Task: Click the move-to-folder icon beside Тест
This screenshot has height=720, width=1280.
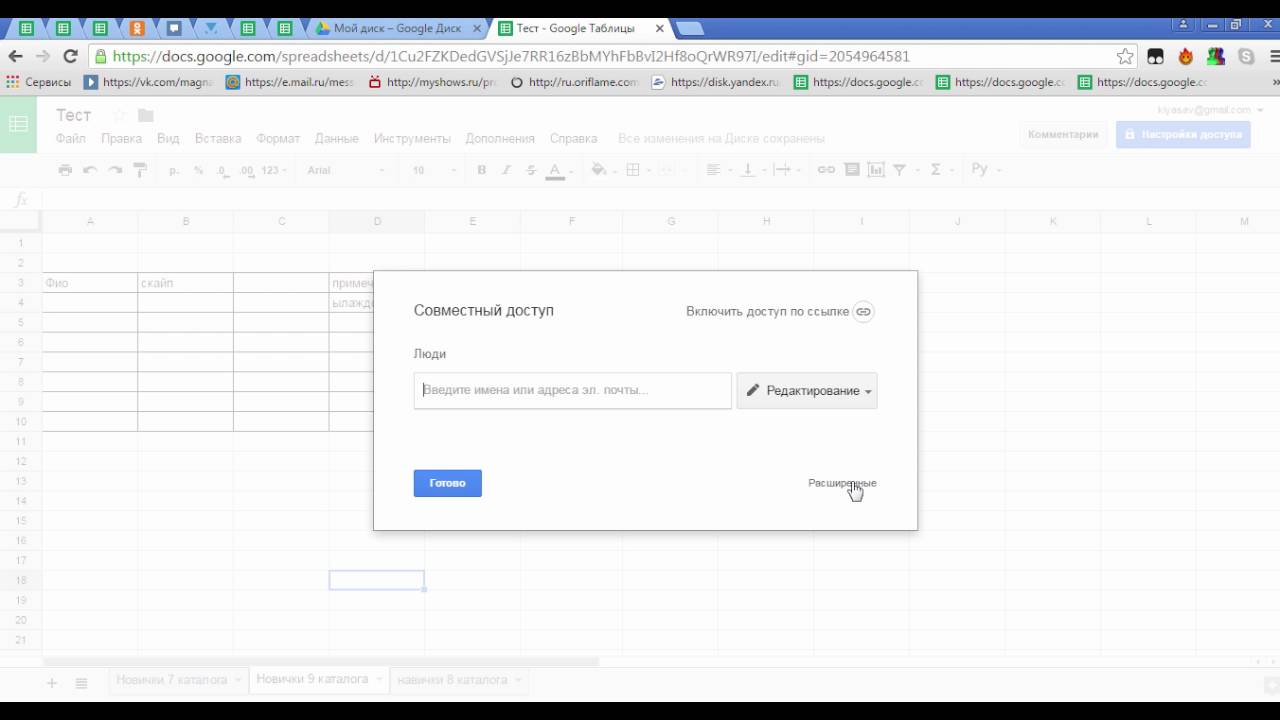Action: pos(146,115)
